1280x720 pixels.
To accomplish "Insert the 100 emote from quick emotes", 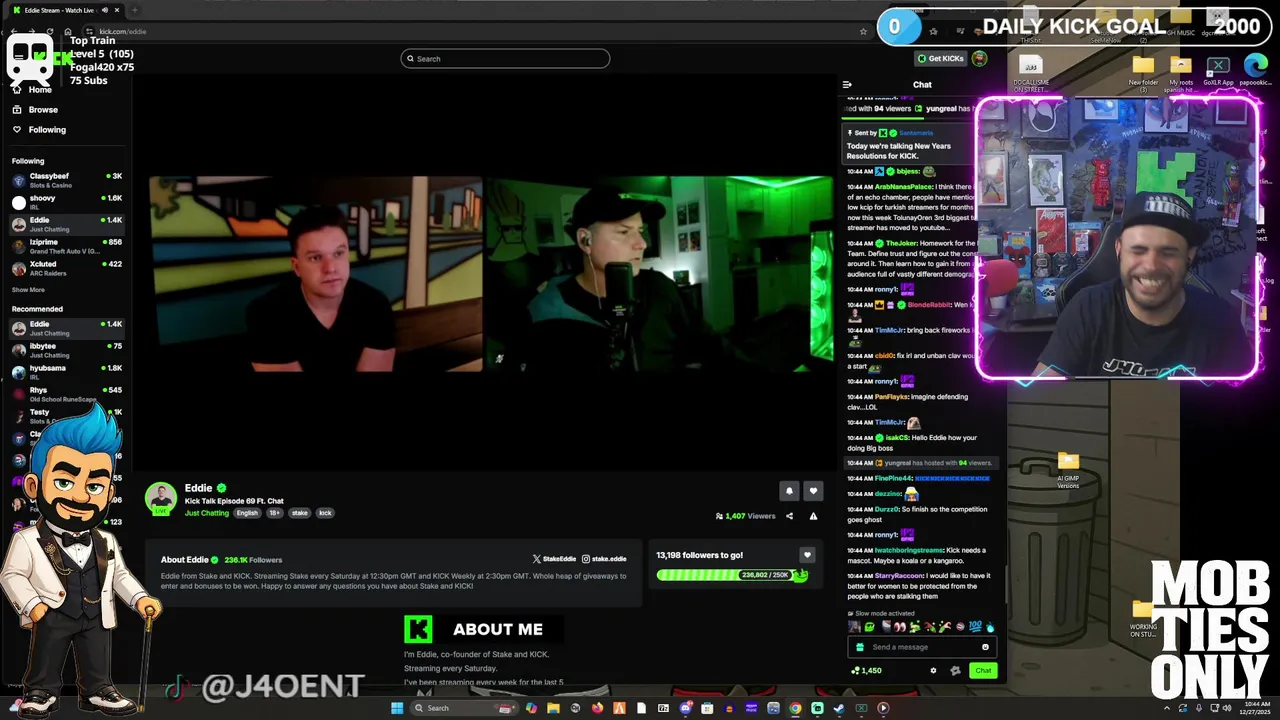I will tap(975, 627).
